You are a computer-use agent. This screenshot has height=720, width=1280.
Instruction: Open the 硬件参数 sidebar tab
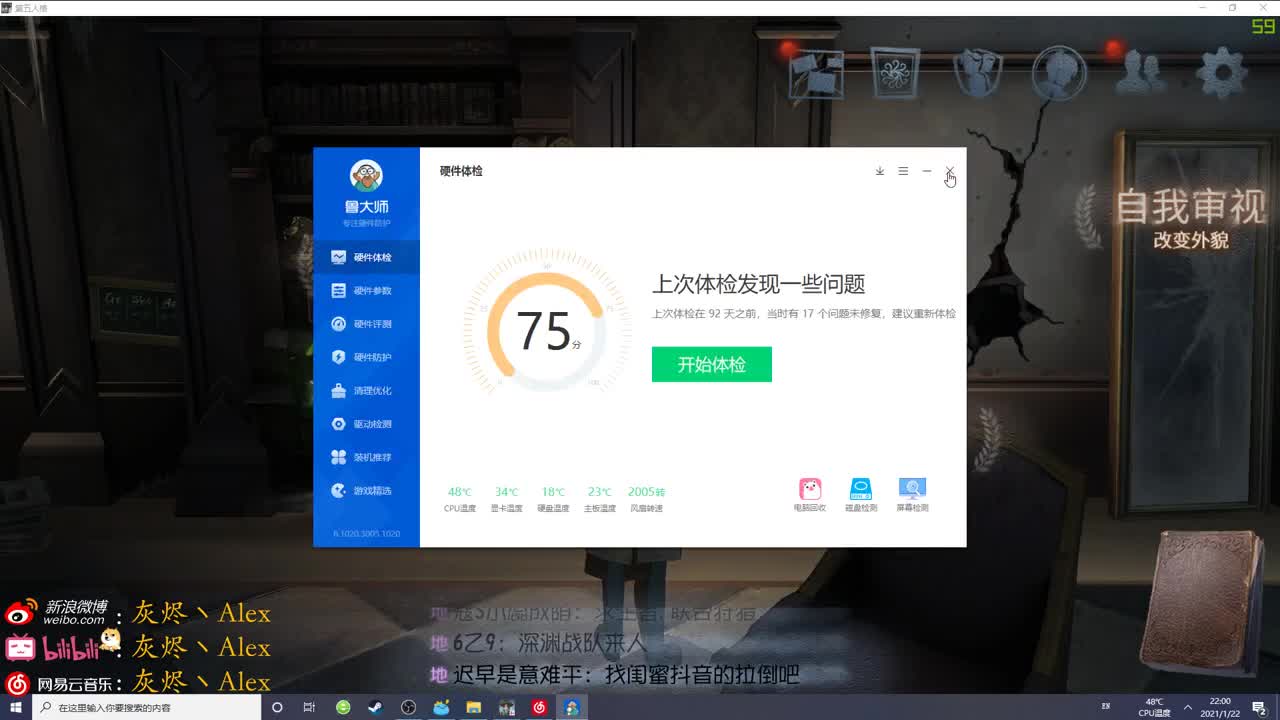[x=366, y=290]
